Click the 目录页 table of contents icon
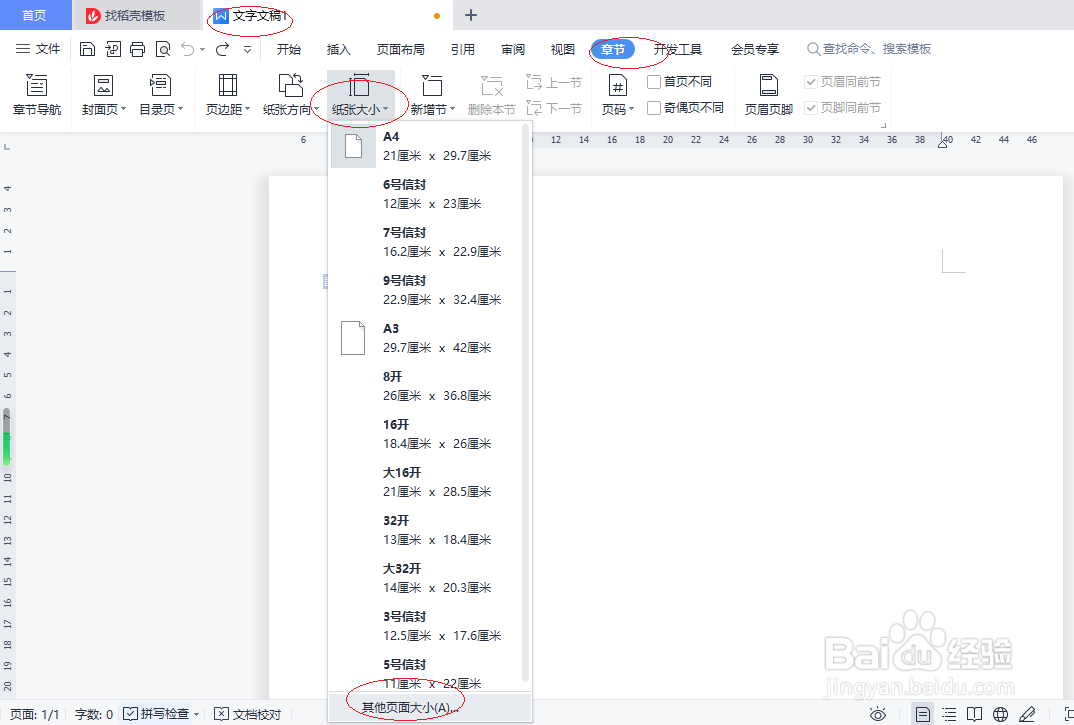 [160, 86]
